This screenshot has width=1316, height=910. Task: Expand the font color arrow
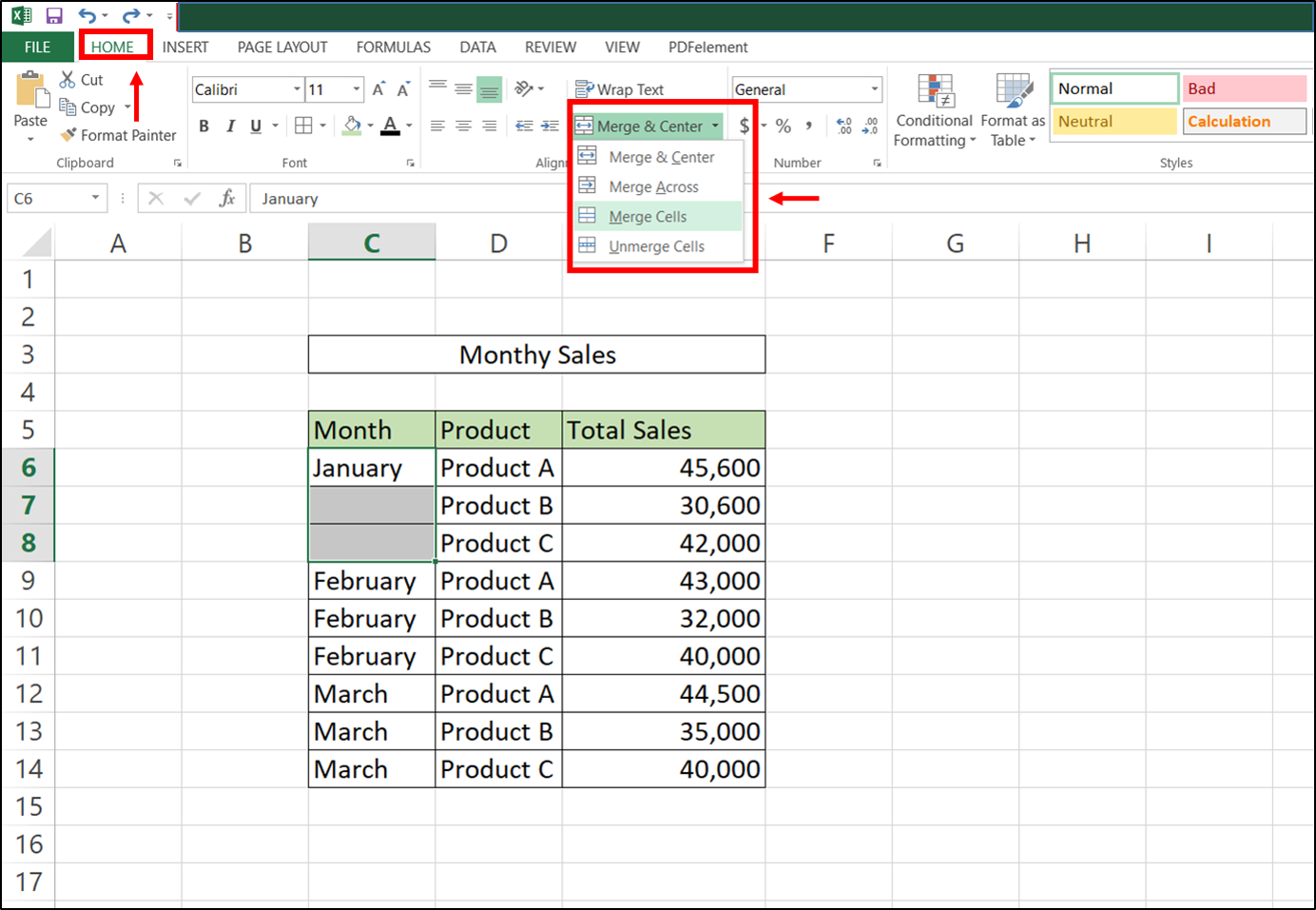pyautogui.click(x=409, y=126)
